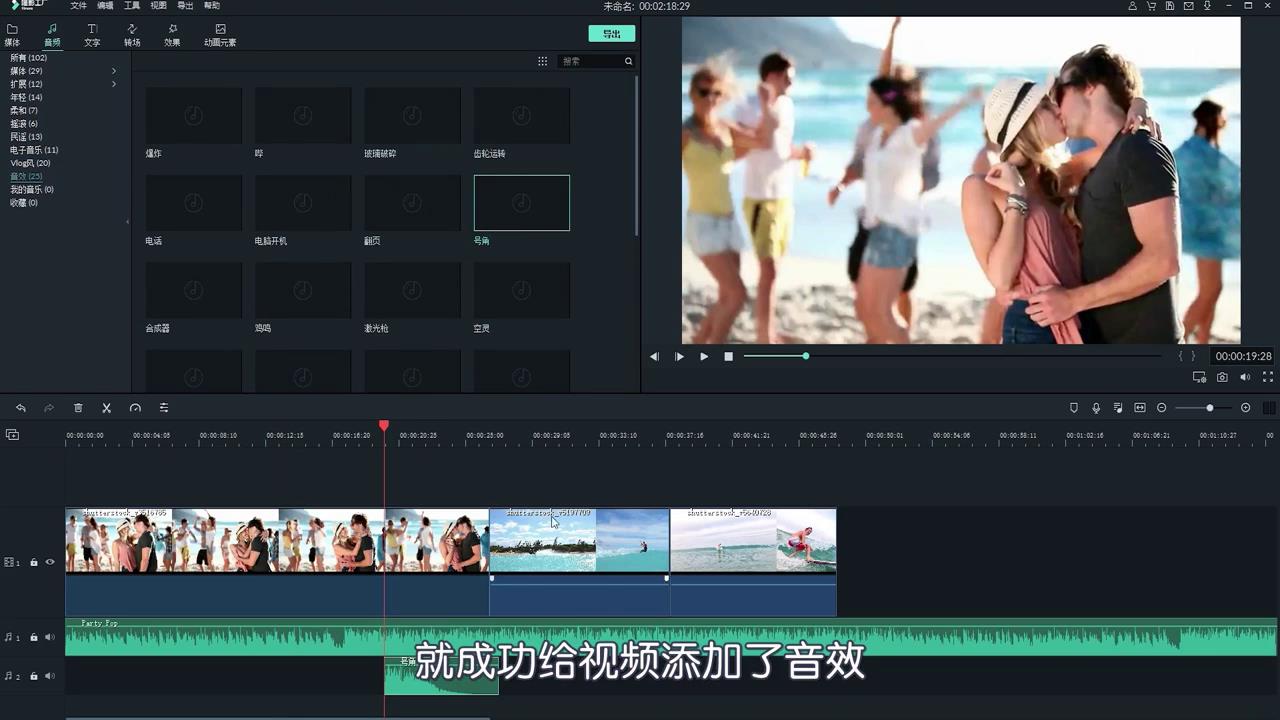Open the grid view layout selector
The image size is (1280, 720).
(x=542, y=61)
